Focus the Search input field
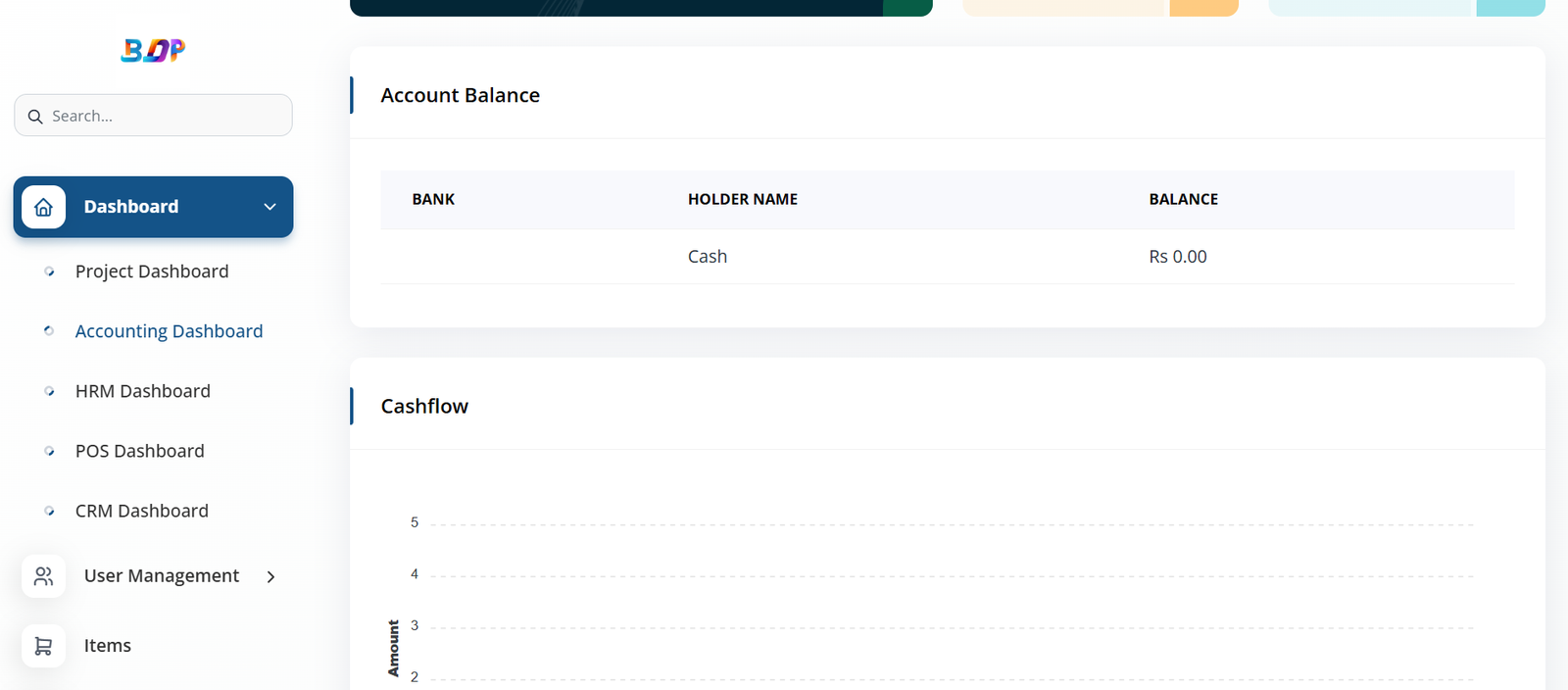The height and width of the screenshot is (690, 1568). 167,116
